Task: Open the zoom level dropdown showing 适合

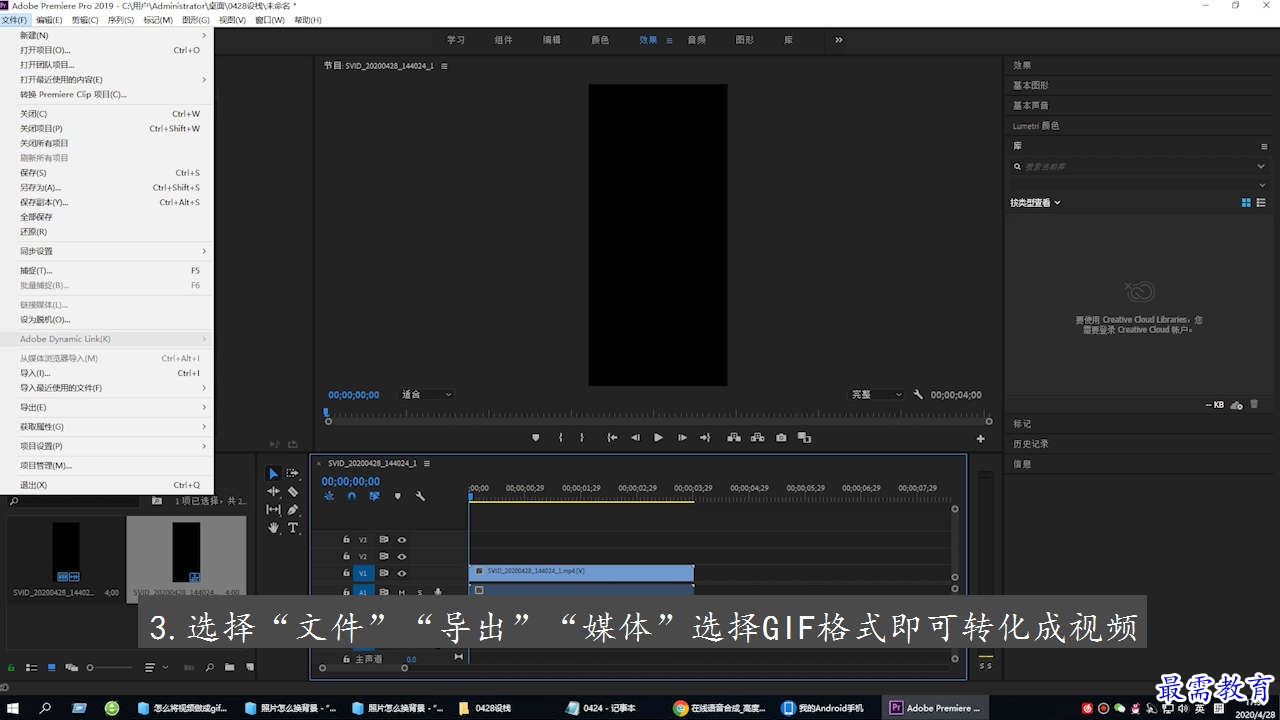Action: coord(426,395)
